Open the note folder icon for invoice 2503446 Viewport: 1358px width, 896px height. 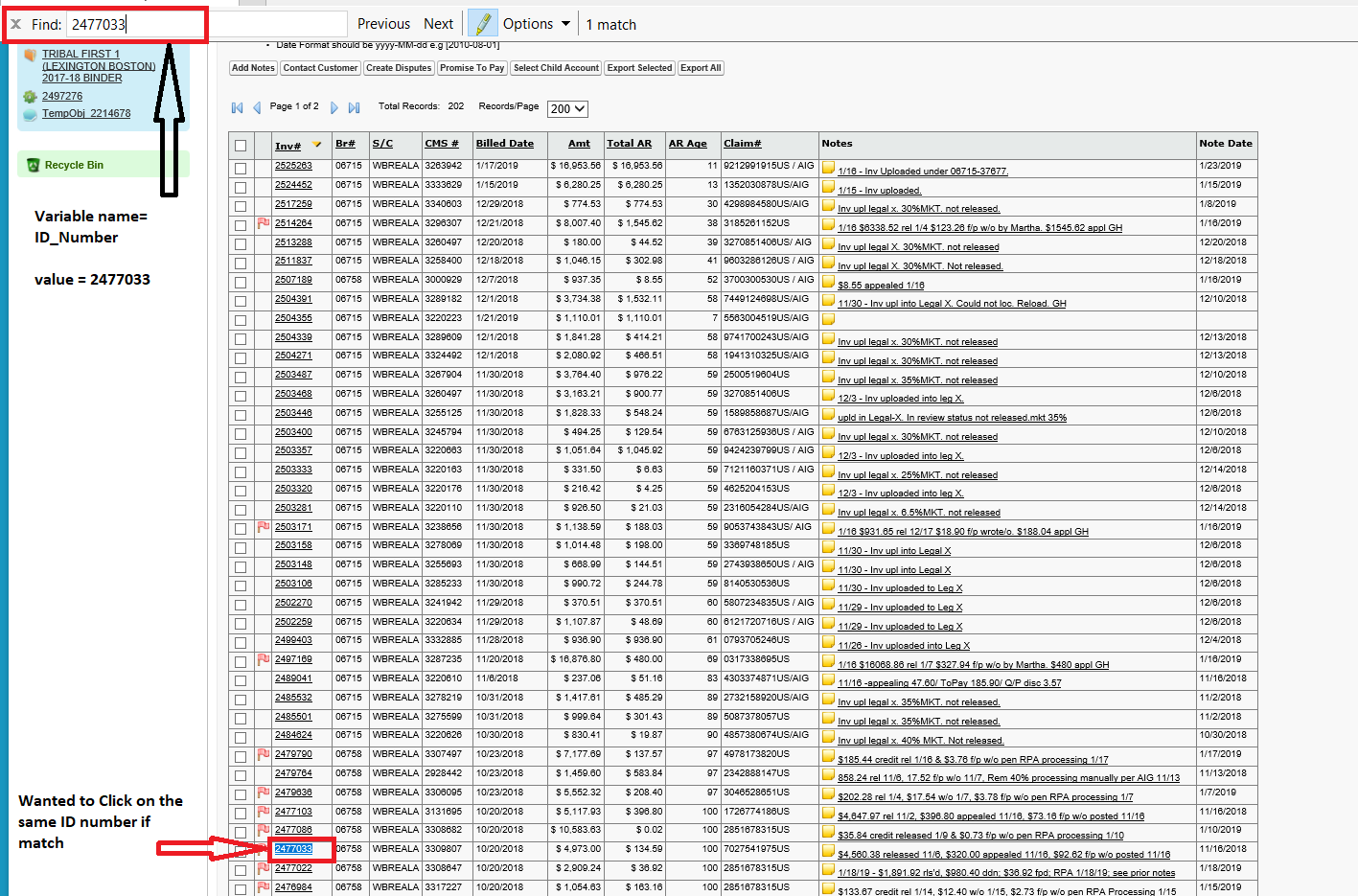coord(828,414)
